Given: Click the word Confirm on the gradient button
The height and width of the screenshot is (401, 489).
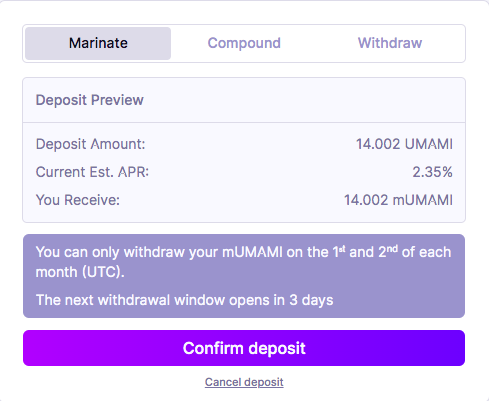Looking at the screenshot, I should (x=213, y=348).
